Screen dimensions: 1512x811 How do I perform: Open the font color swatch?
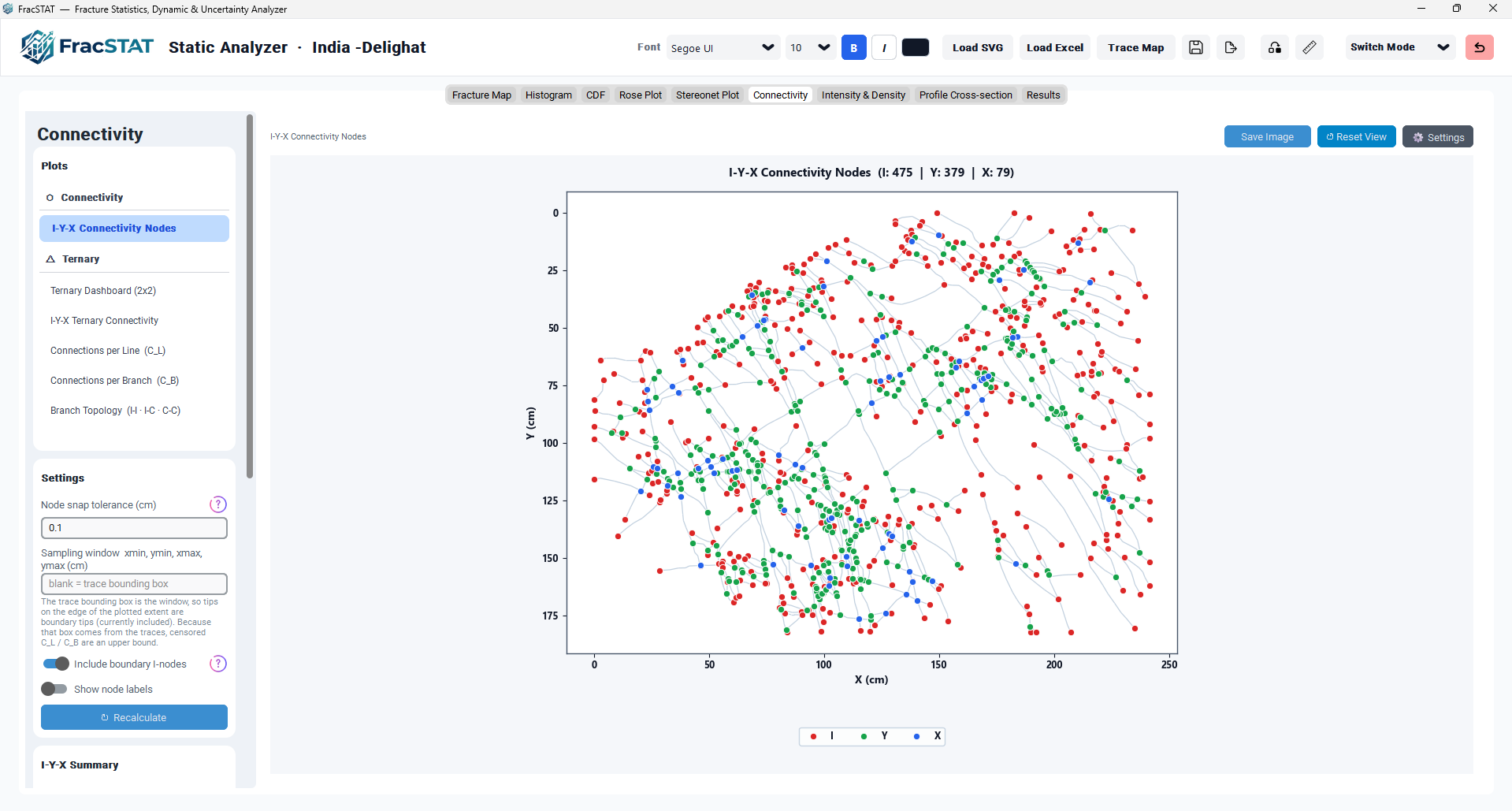tap(916, 47)
